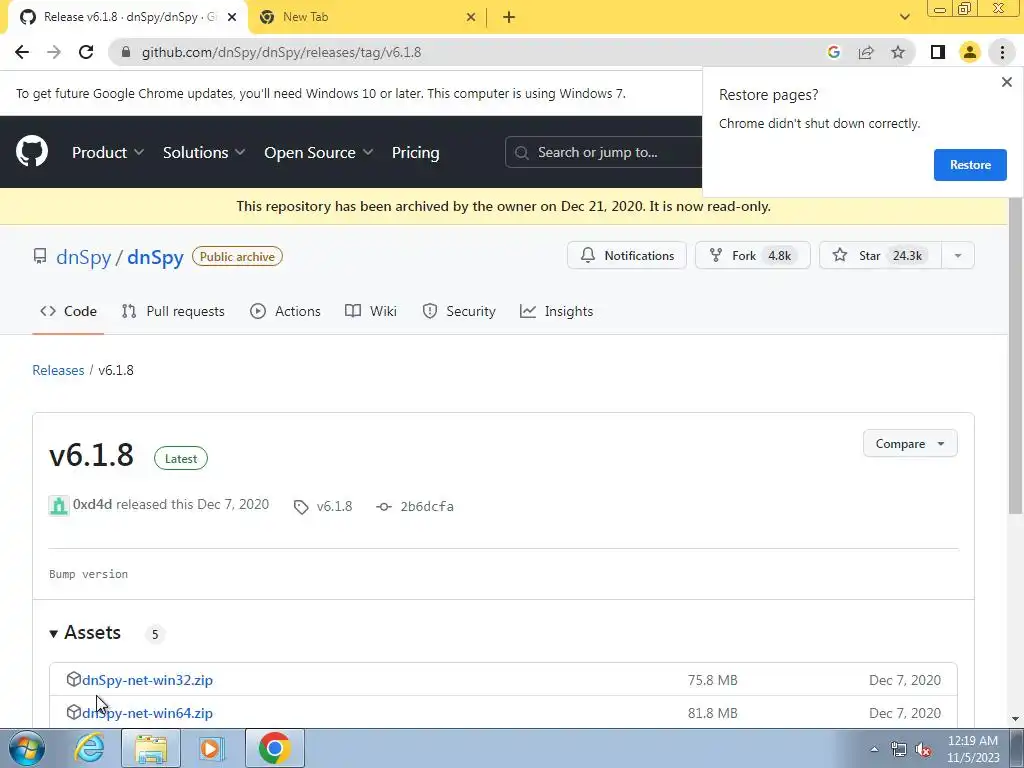The image size is (1024, 768).
Task: Click the padlock site info icon
Action: pos(126,52)
